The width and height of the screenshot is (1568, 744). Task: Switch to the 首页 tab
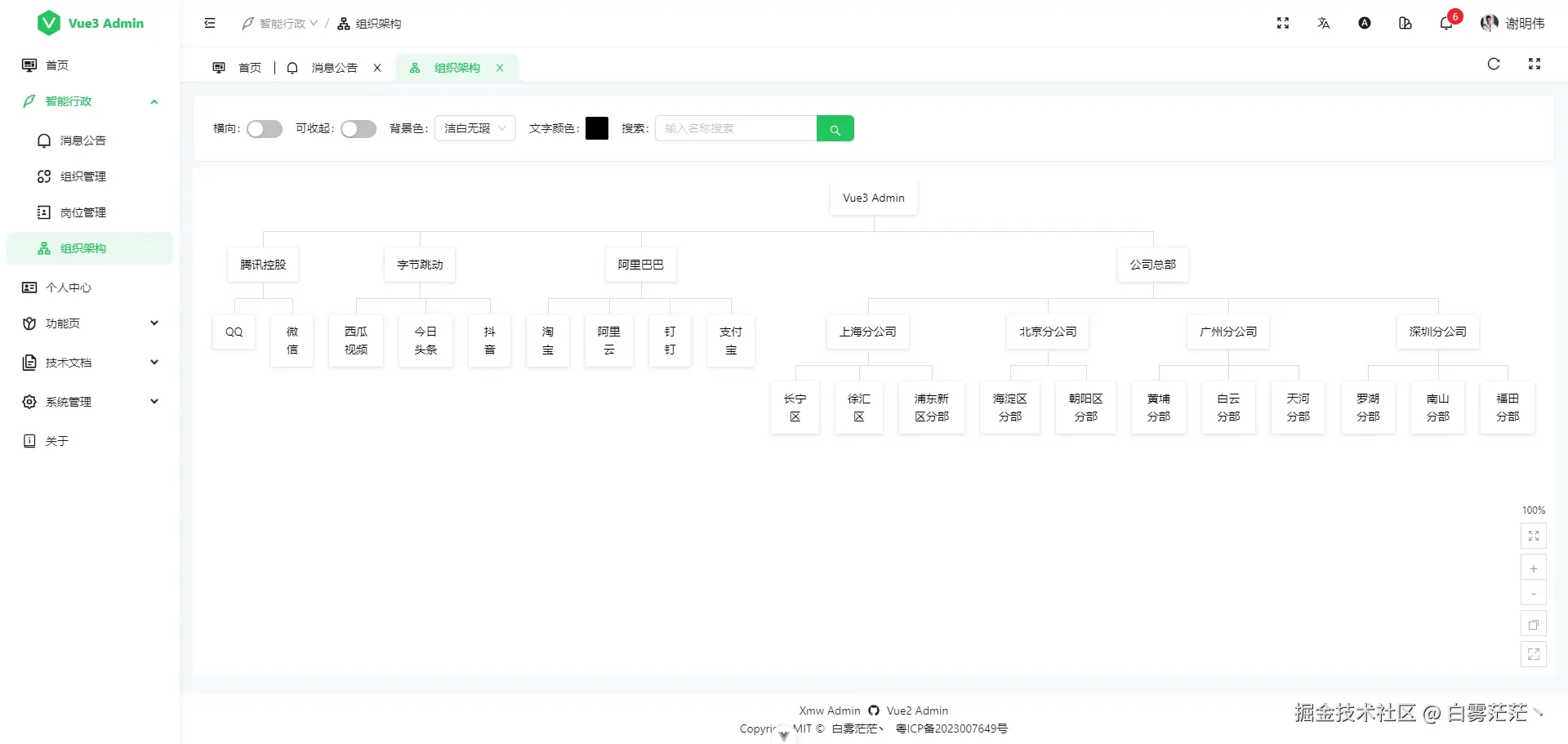[x=237, y=68]
